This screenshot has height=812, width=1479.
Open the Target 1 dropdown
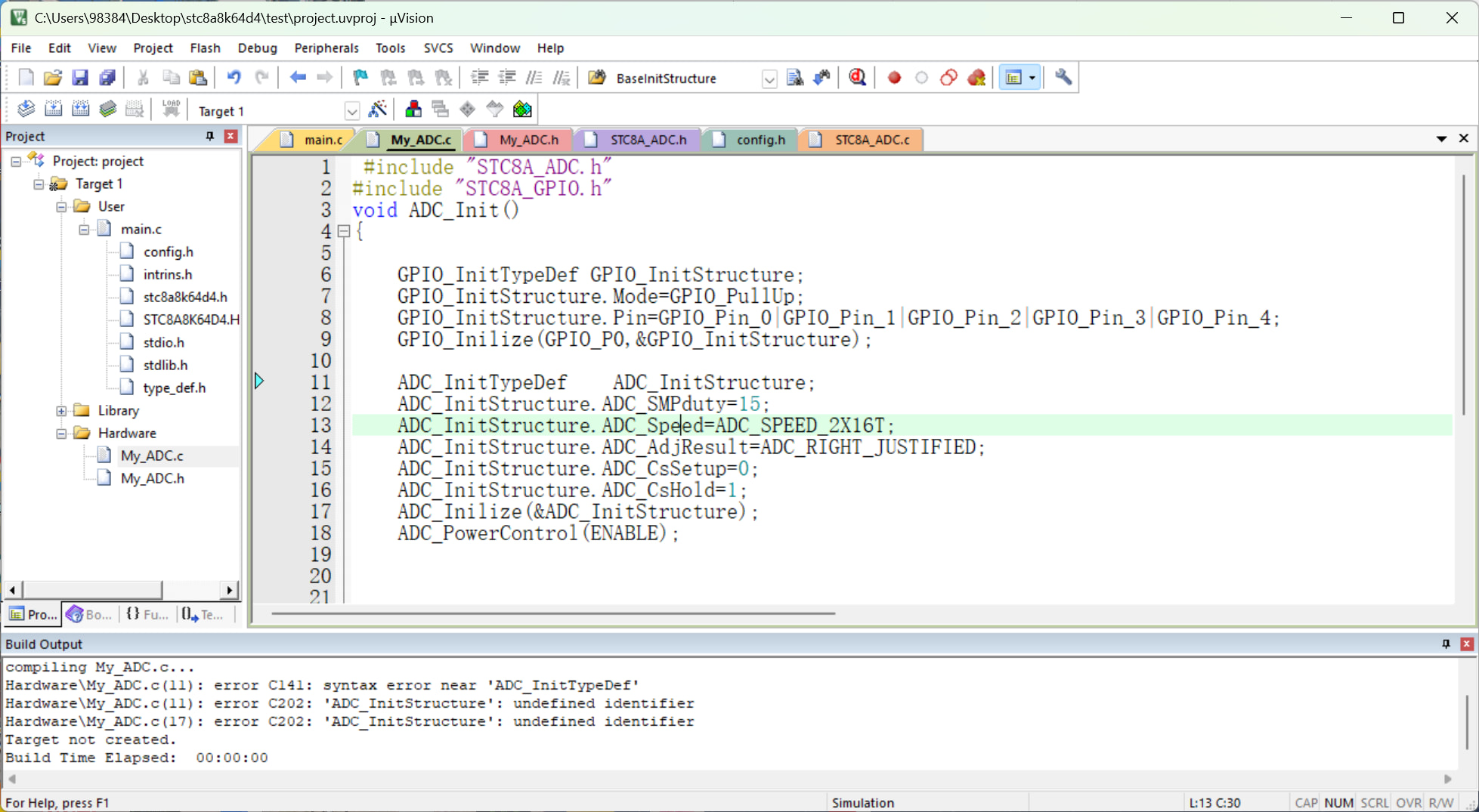tap(351, 111)
